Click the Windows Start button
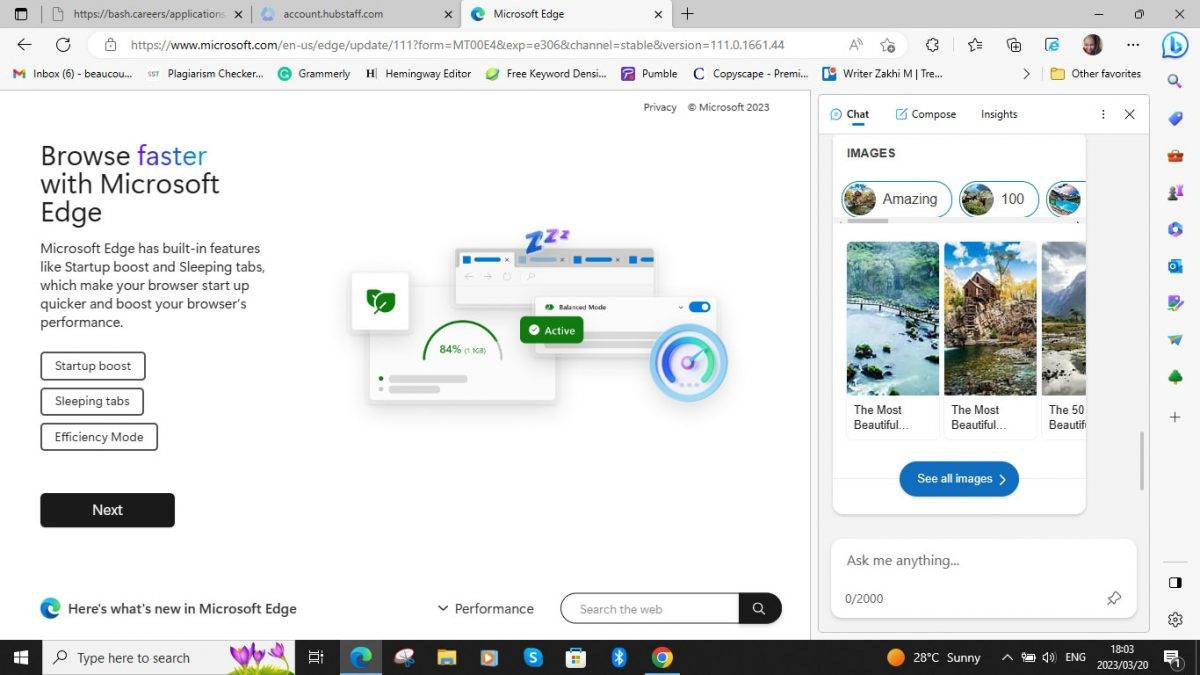This screenshot has height=675, width=1200. [21, 657]
